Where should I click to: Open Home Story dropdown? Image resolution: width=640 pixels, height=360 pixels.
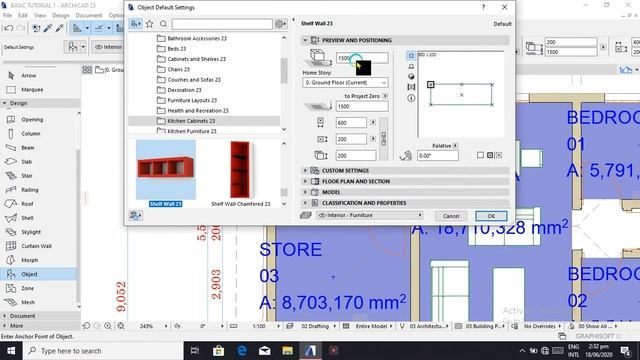click(345, 82)
